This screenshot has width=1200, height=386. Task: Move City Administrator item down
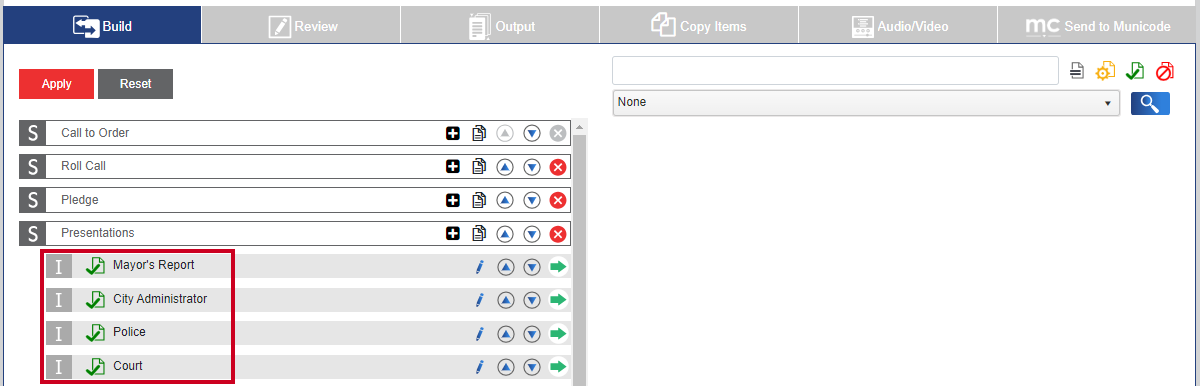pos(532,300)
